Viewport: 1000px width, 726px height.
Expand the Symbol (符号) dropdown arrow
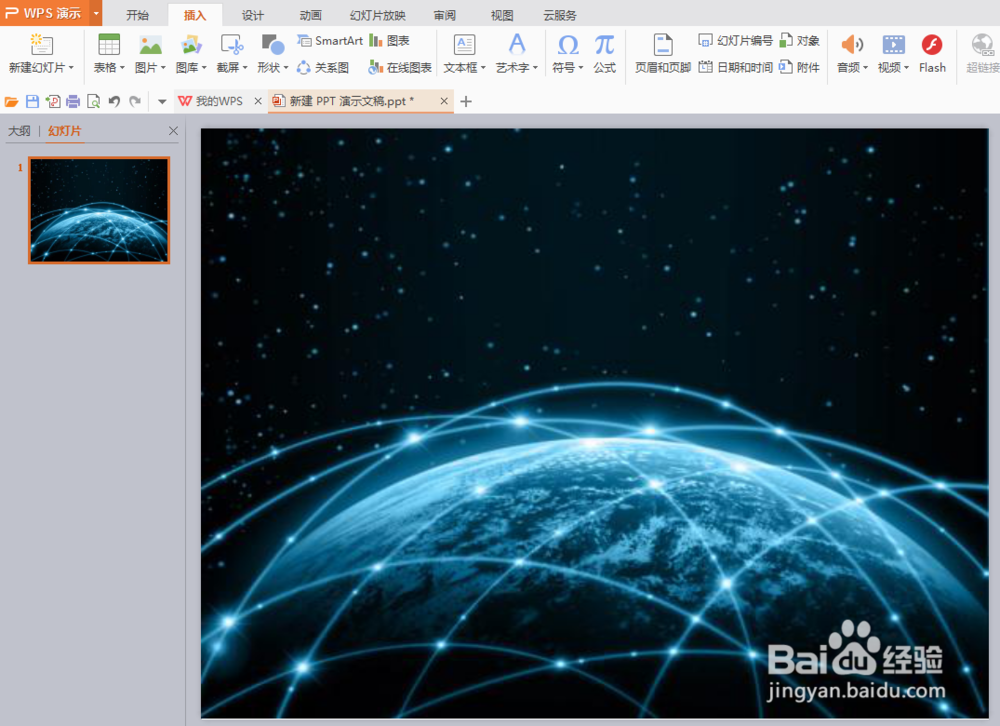point(581,68)
